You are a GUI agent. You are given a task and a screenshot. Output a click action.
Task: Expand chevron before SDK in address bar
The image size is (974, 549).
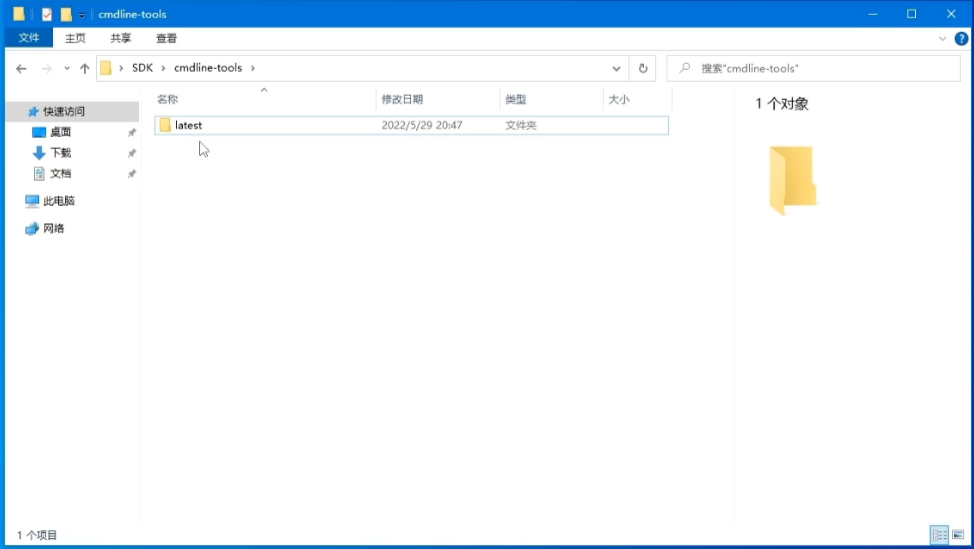pyautogui.click(x=121, y=68)
